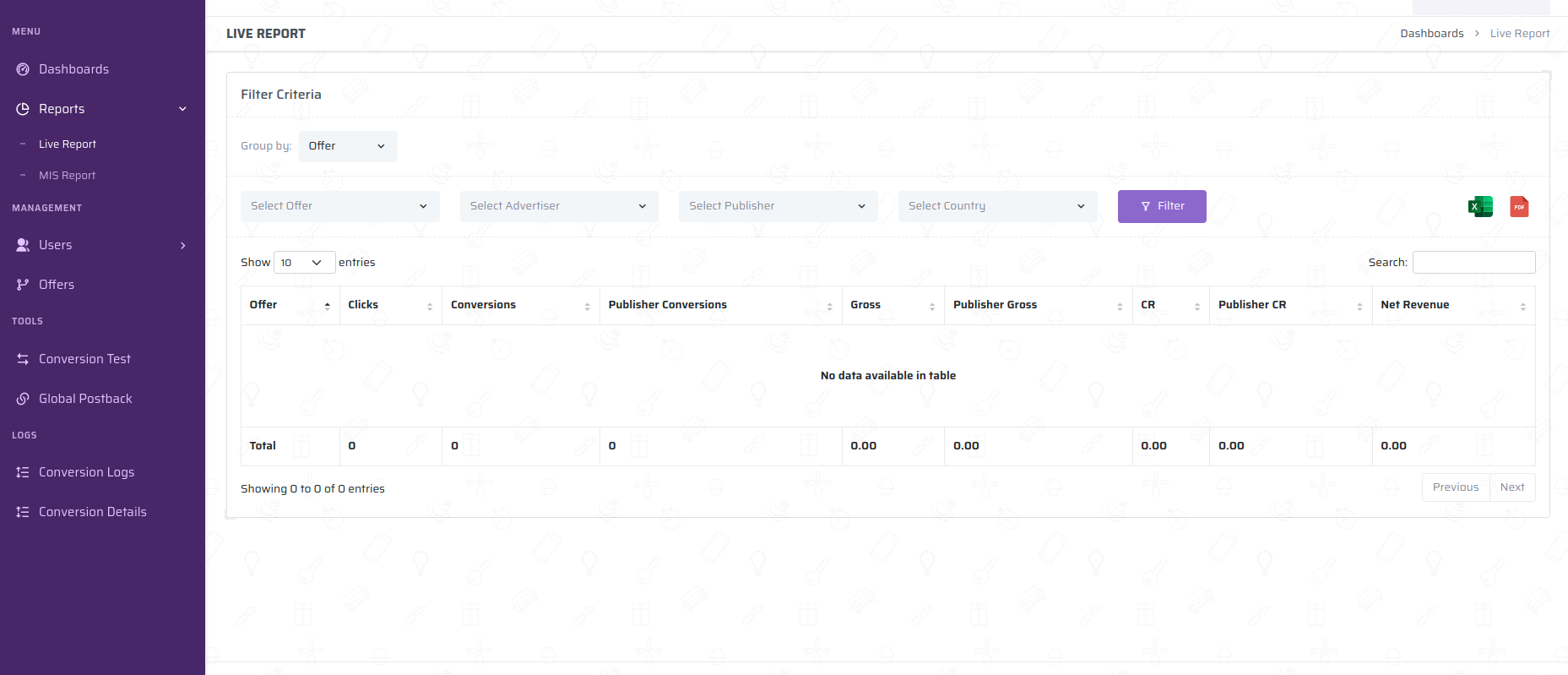Click the Next pagination button
The height and width of the screenshot is (675, 1568).
coord(1511,487)
